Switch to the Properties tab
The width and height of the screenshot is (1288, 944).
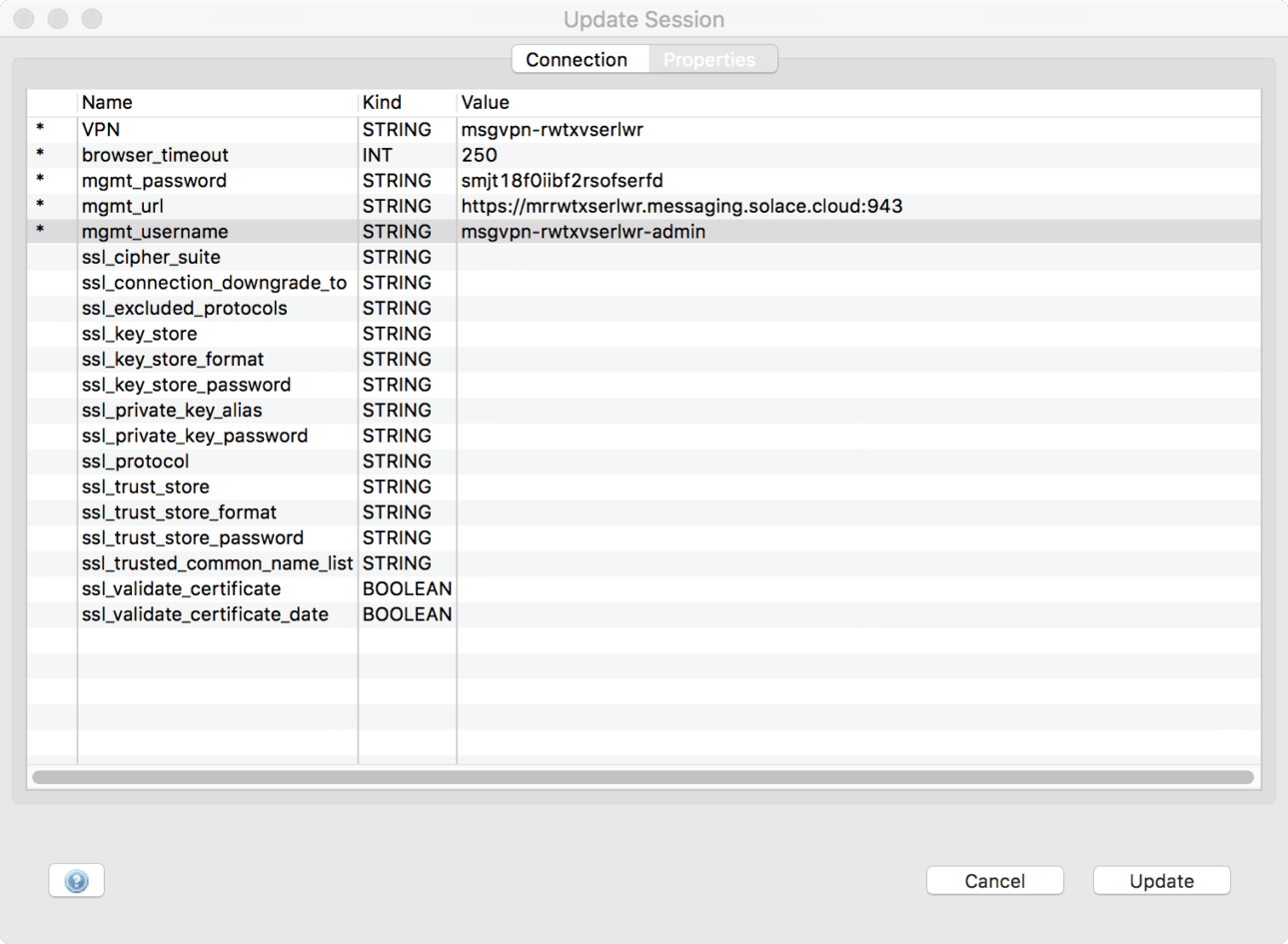pos(710,59)
